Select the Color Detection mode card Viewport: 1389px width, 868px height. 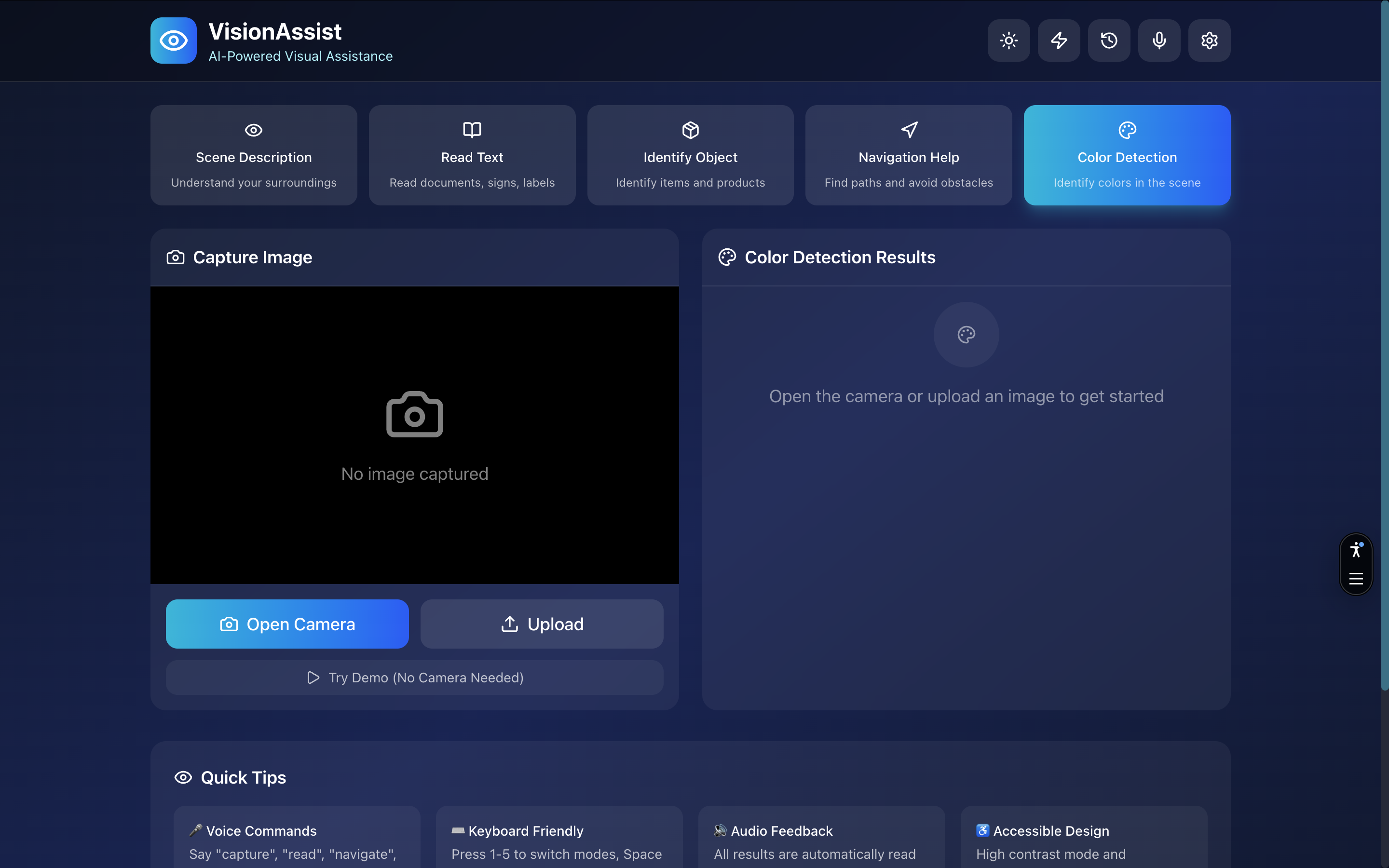1127,155
